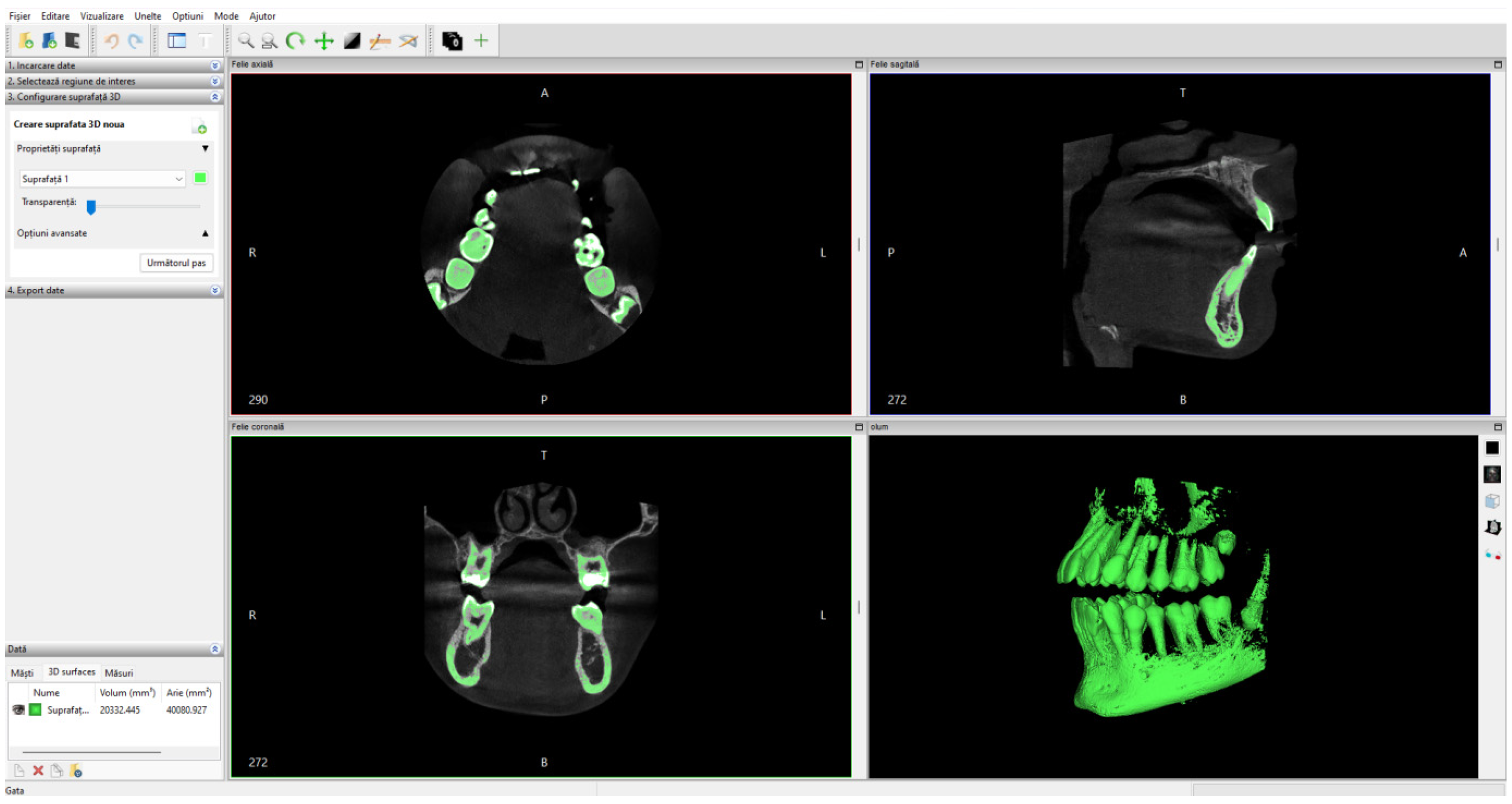
Task: Click the Următorul pas button
Action: click(176, 263)
